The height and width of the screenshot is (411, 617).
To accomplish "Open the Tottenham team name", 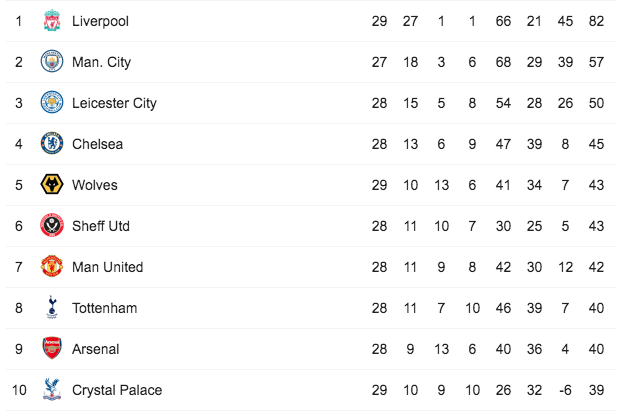I will (x=105, y=308).
